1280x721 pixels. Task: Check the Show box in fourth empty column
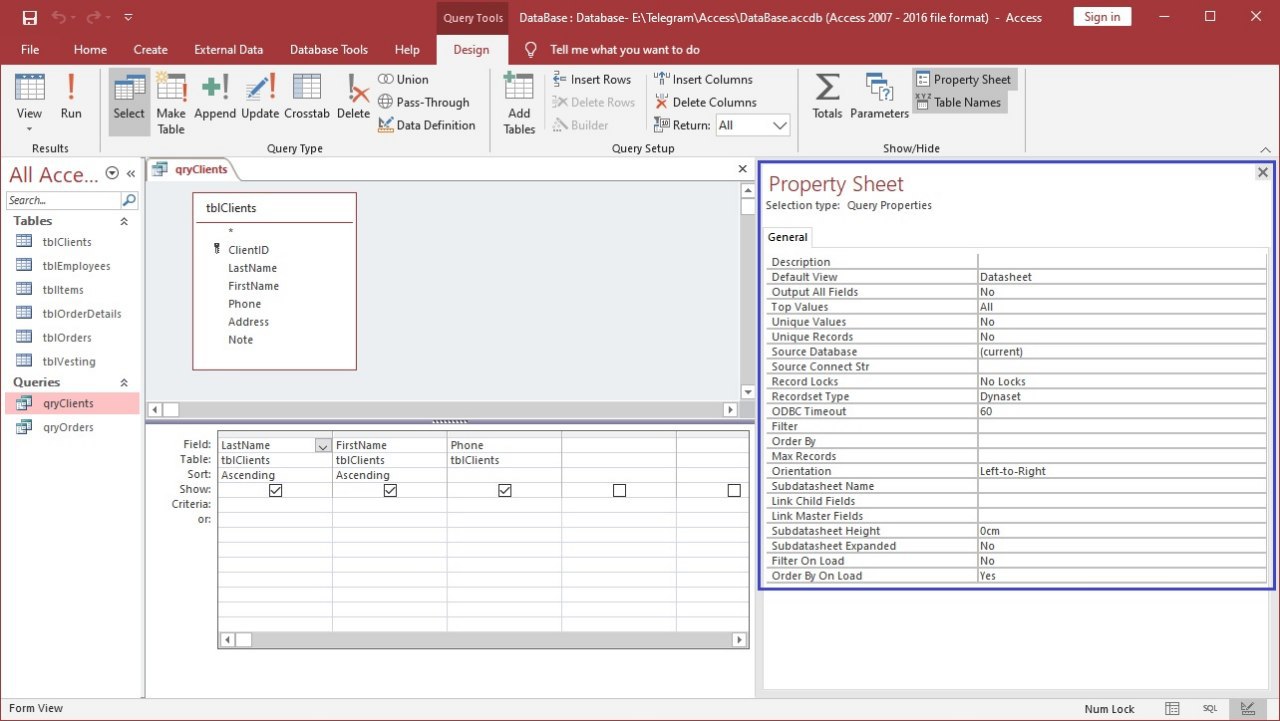coord(619,490)
